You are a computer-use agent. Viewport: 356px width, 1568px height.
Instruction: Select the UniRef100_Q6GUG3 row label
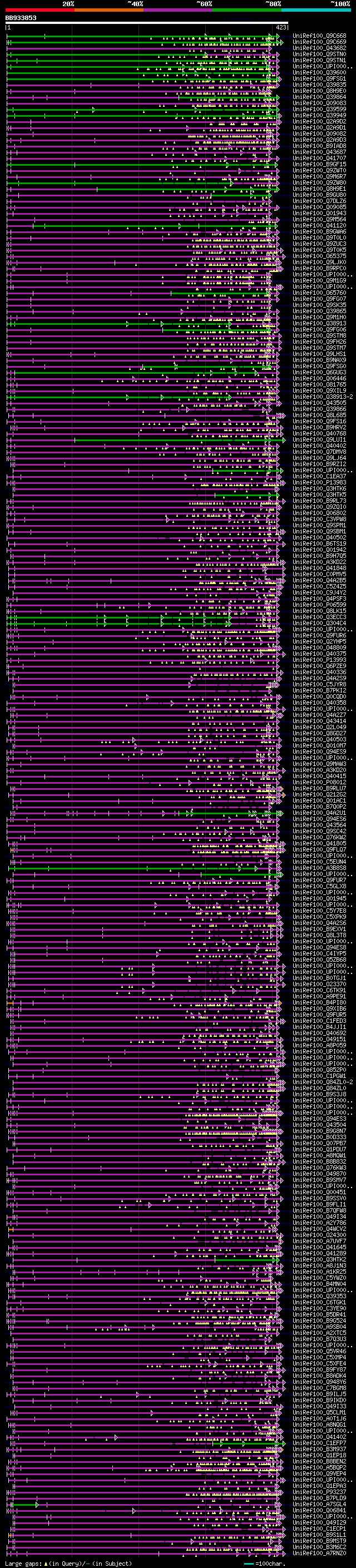(x=319, y=373)
